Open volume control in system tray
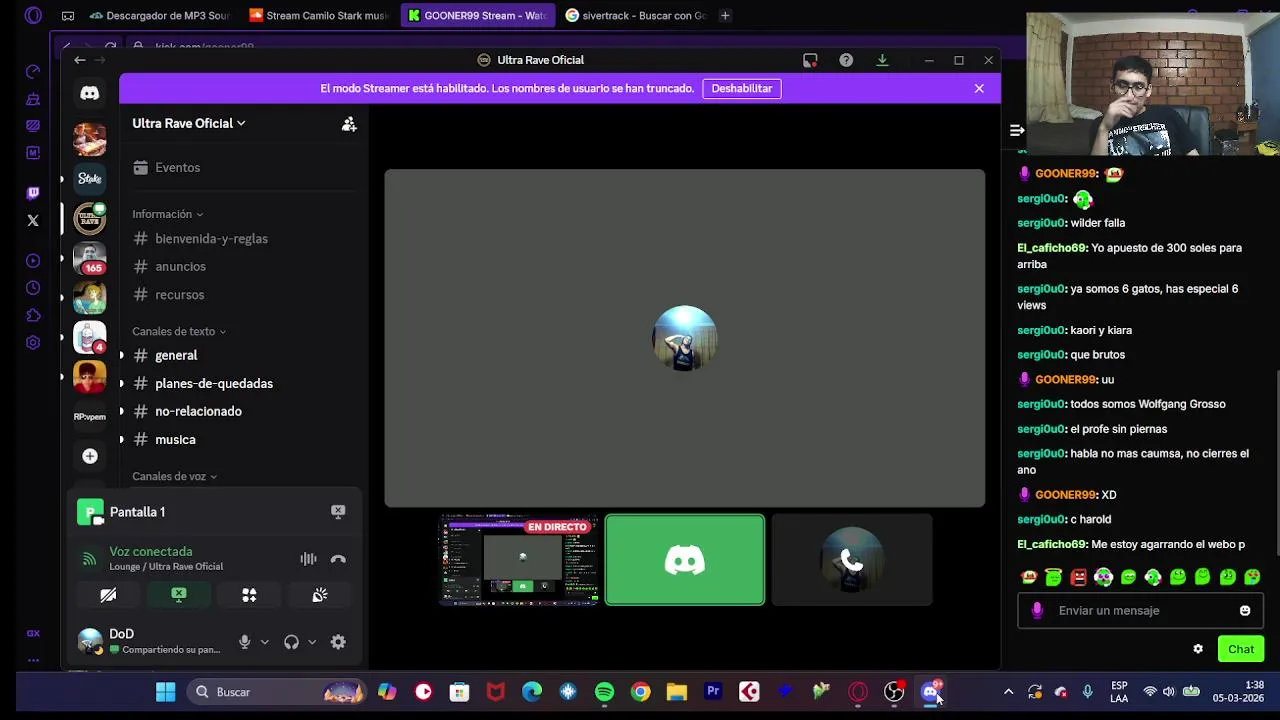The height and width of the screenshot is (720, 1280). [1168, 692]
